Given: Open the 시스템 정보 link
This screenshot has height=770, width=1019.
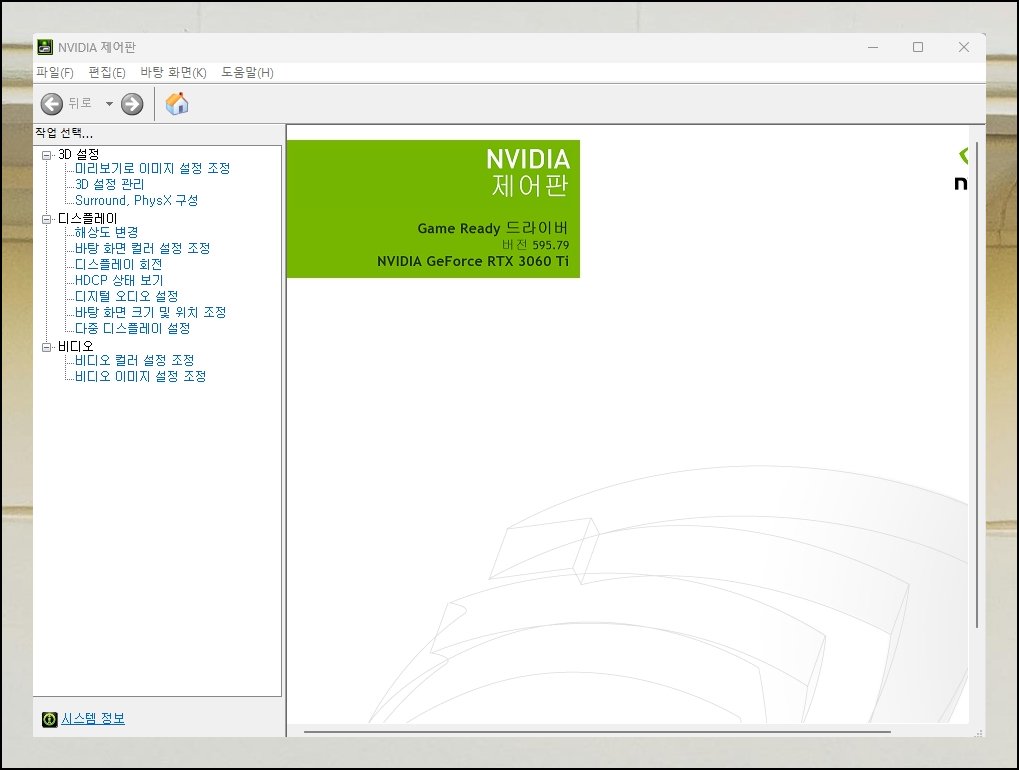Looking at the screenshot, I should coord(93,718).
